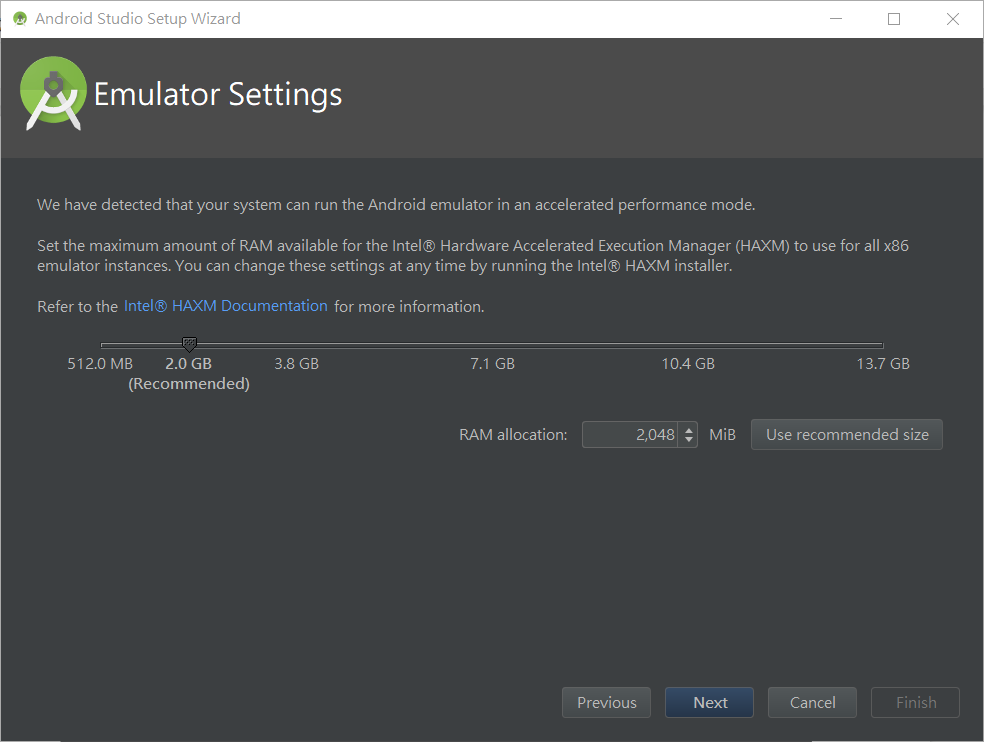Click the MiB unit label
Viewport: 984px width, 742px height.
722,434
